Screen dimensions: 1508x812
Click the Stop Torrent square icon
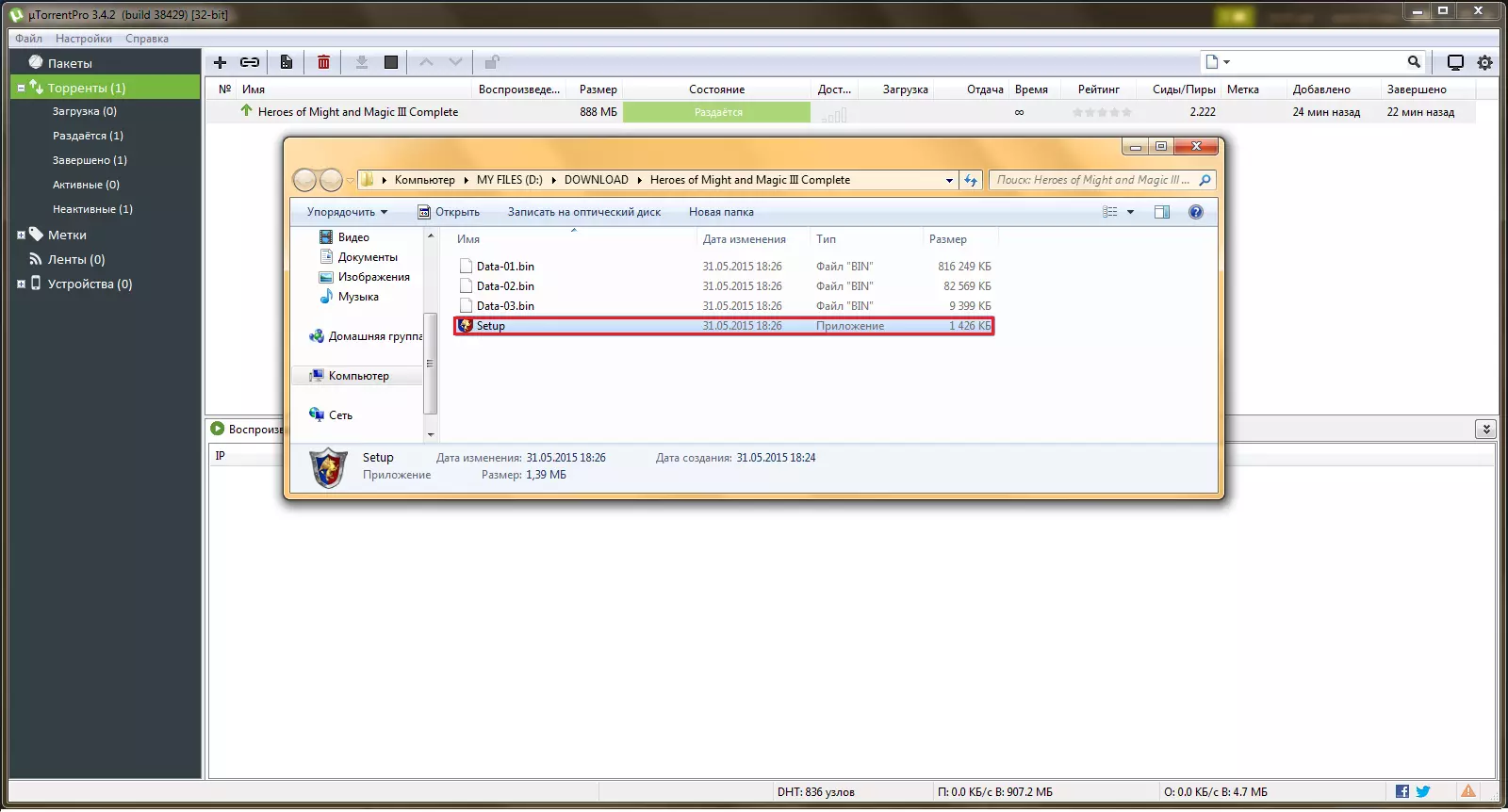tap(391, 62)
